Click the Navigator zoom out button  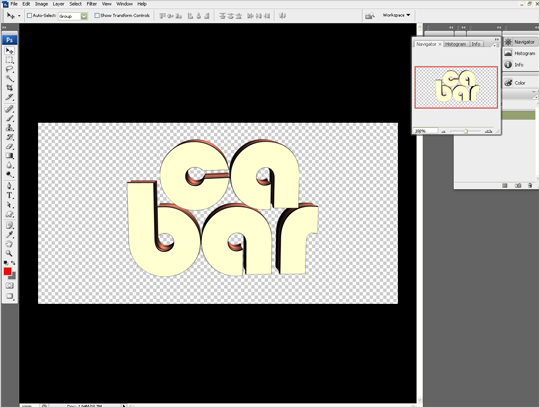pyautogui.click(x=444, y=131)
